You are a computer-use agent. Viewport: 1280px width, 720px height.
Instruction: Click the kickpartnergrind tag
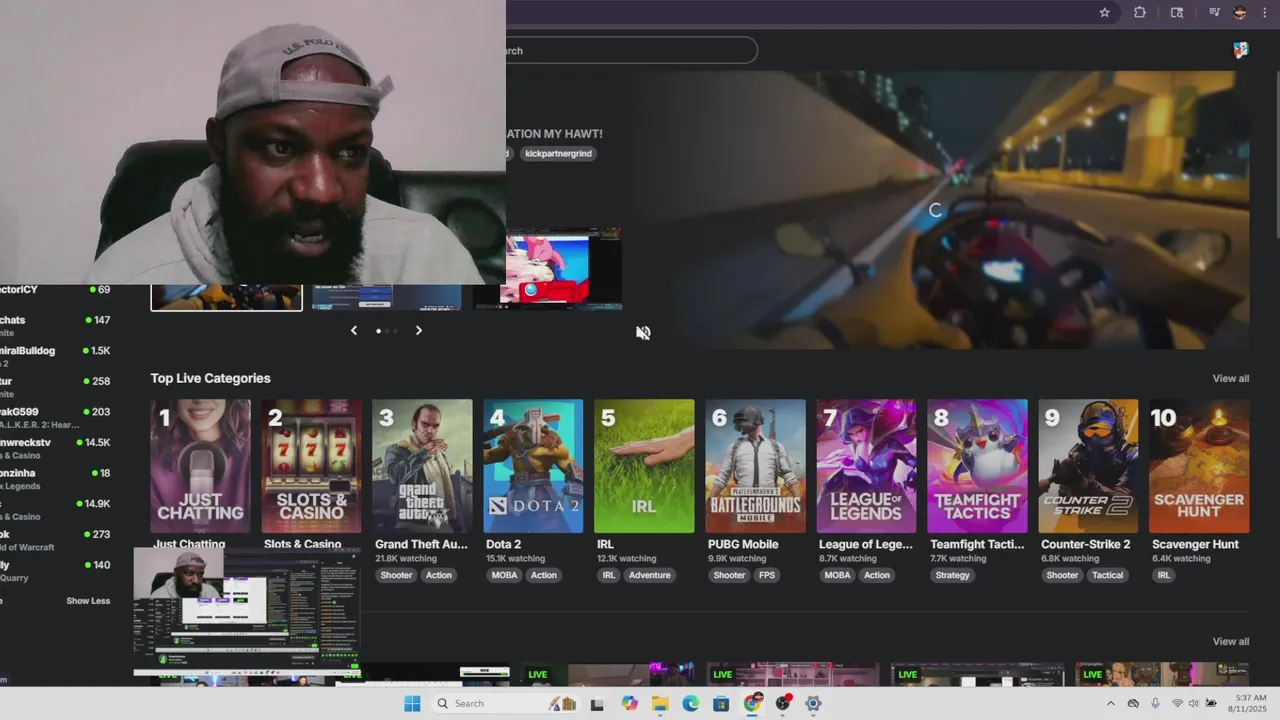pyautogui.click(x=558, y=153)
